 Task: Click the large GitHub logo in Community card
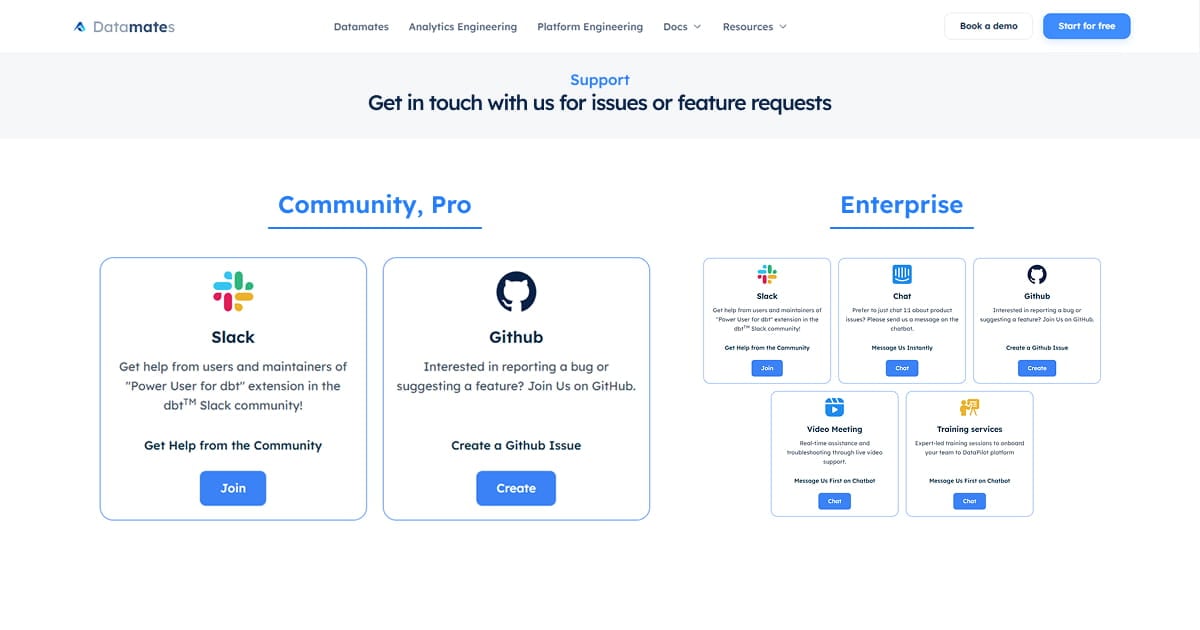tap(516, 291)
